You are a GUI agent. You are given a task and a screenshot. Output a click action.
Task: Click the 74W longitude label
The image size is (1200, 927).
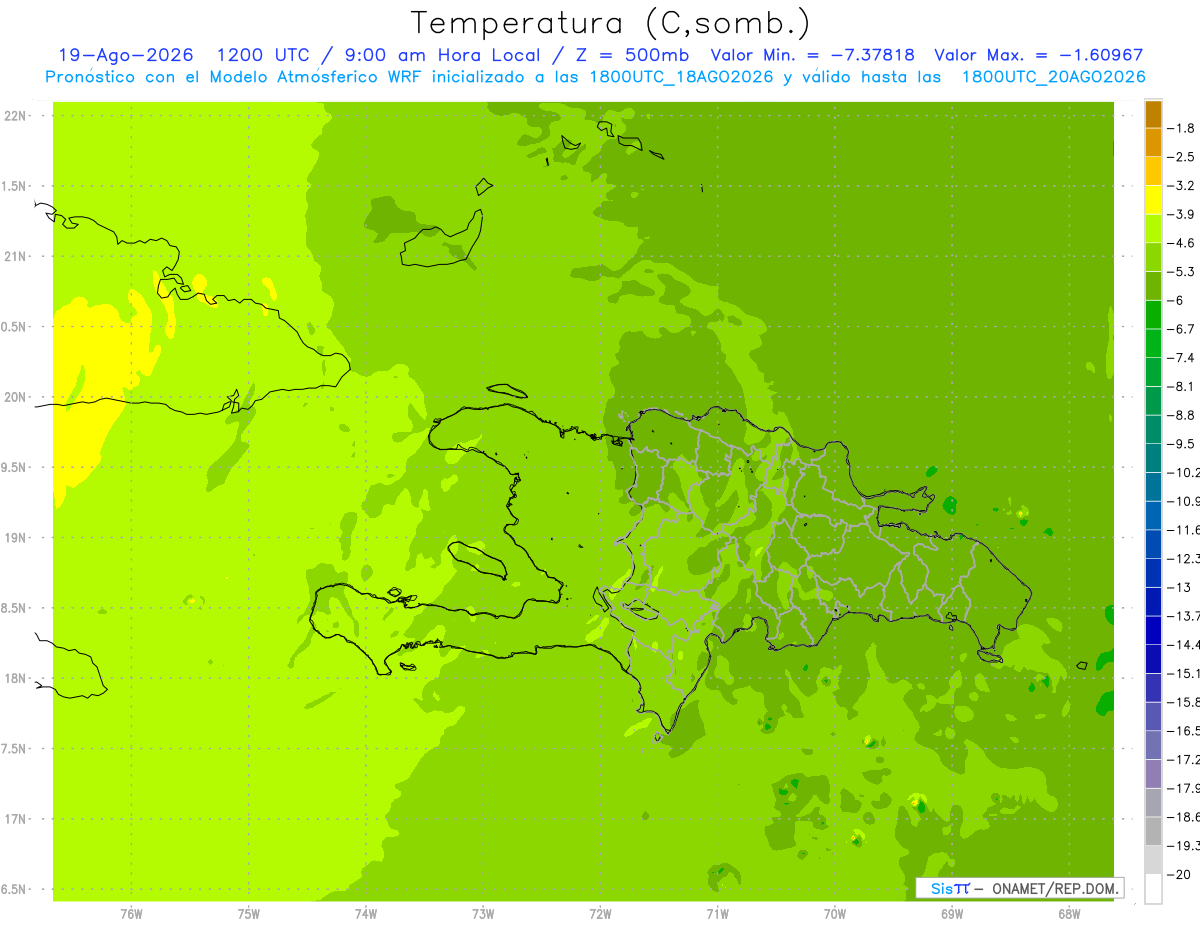click(365, 914)
